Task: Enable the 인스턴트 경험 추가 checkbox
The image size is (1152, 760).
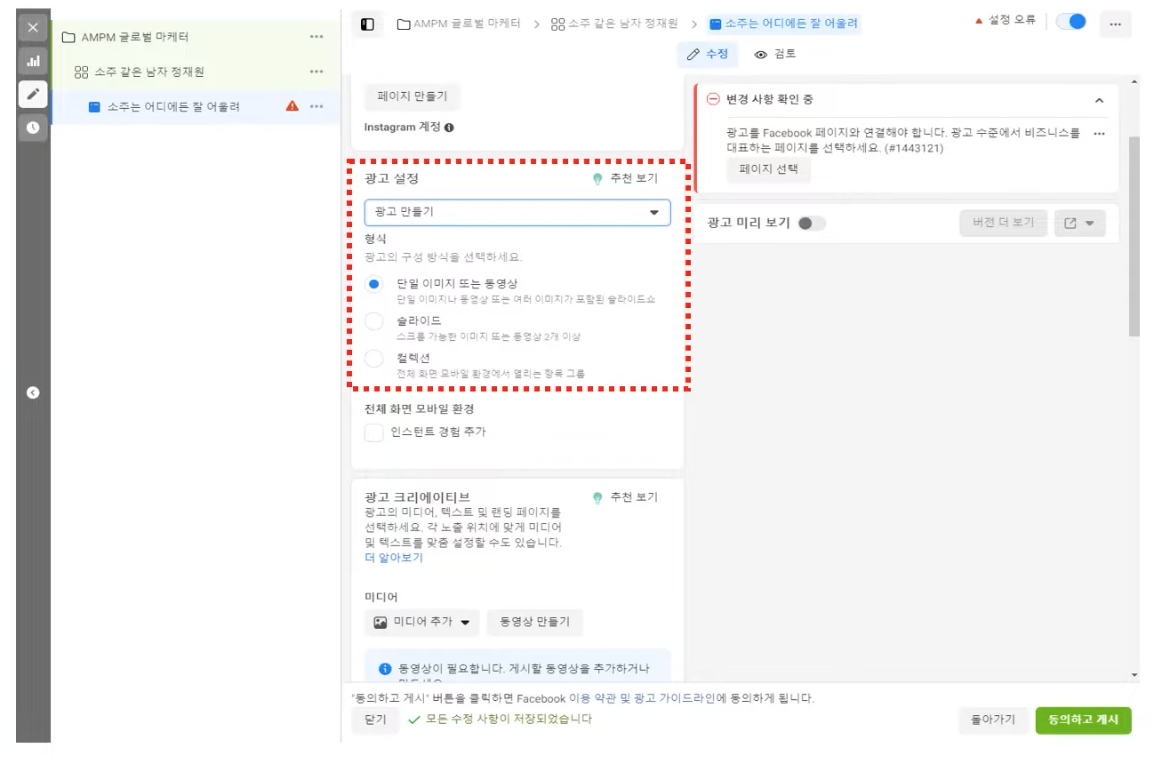Action: point(374,432)
